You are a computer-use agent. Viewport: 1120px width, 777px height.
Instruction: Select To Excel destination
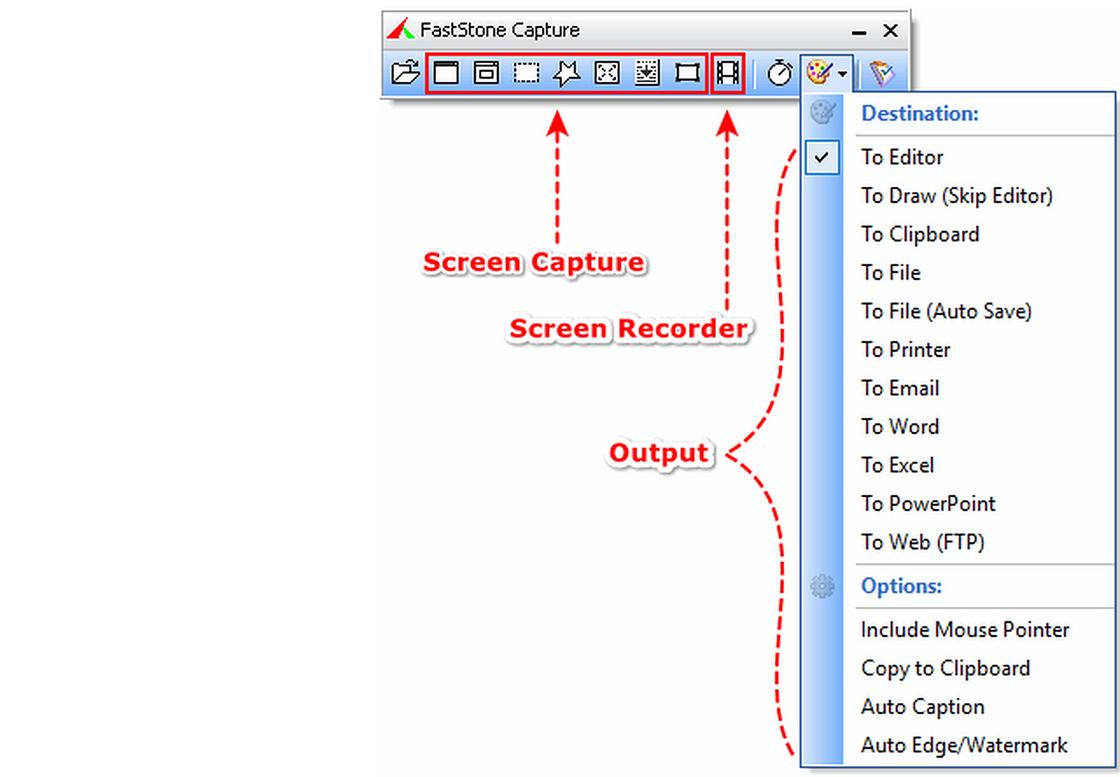point(957,466)
